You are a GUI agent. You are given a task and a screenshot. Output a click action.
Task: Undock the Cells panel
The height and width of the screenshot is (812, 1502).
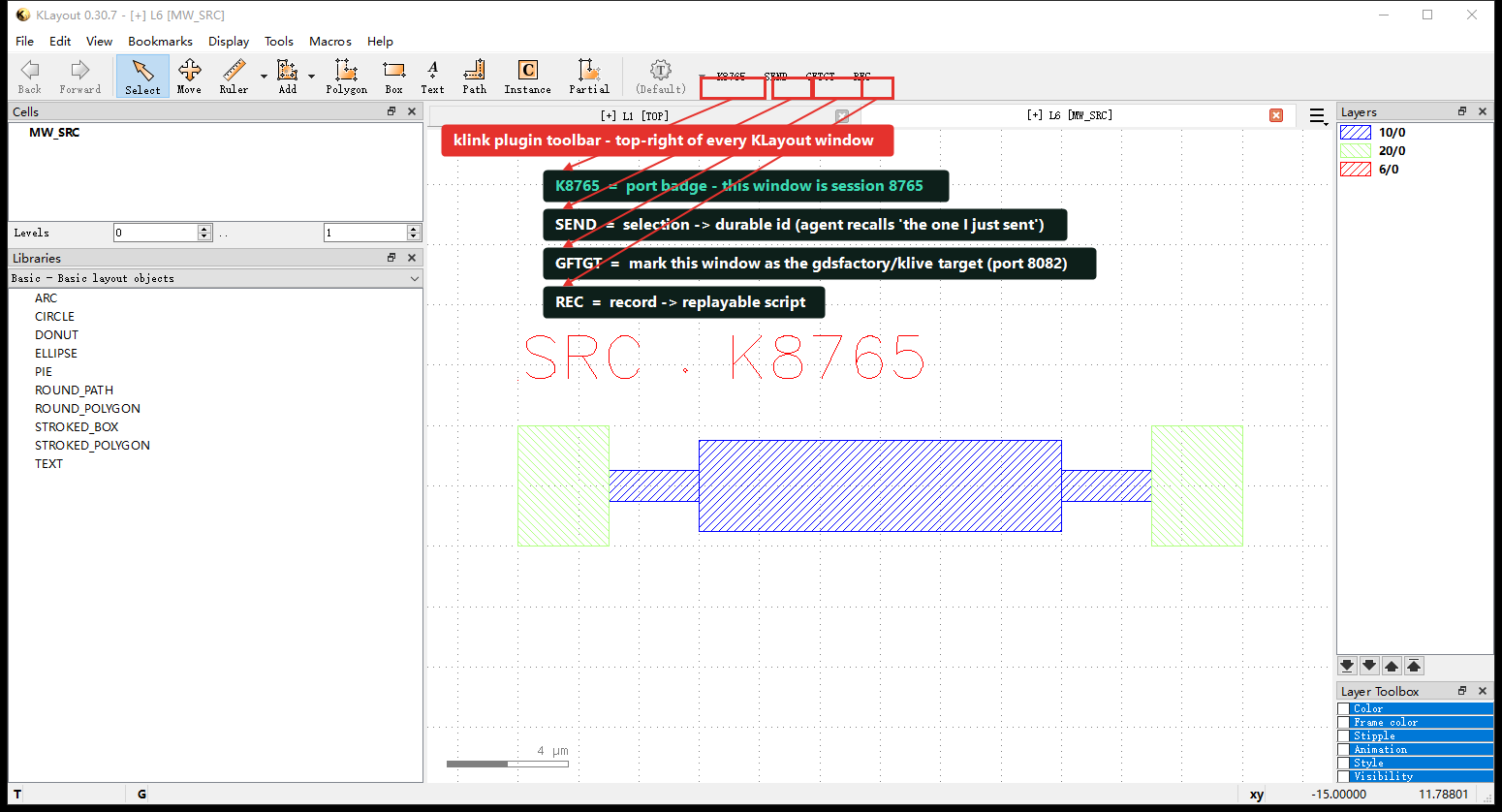point(391,111)
